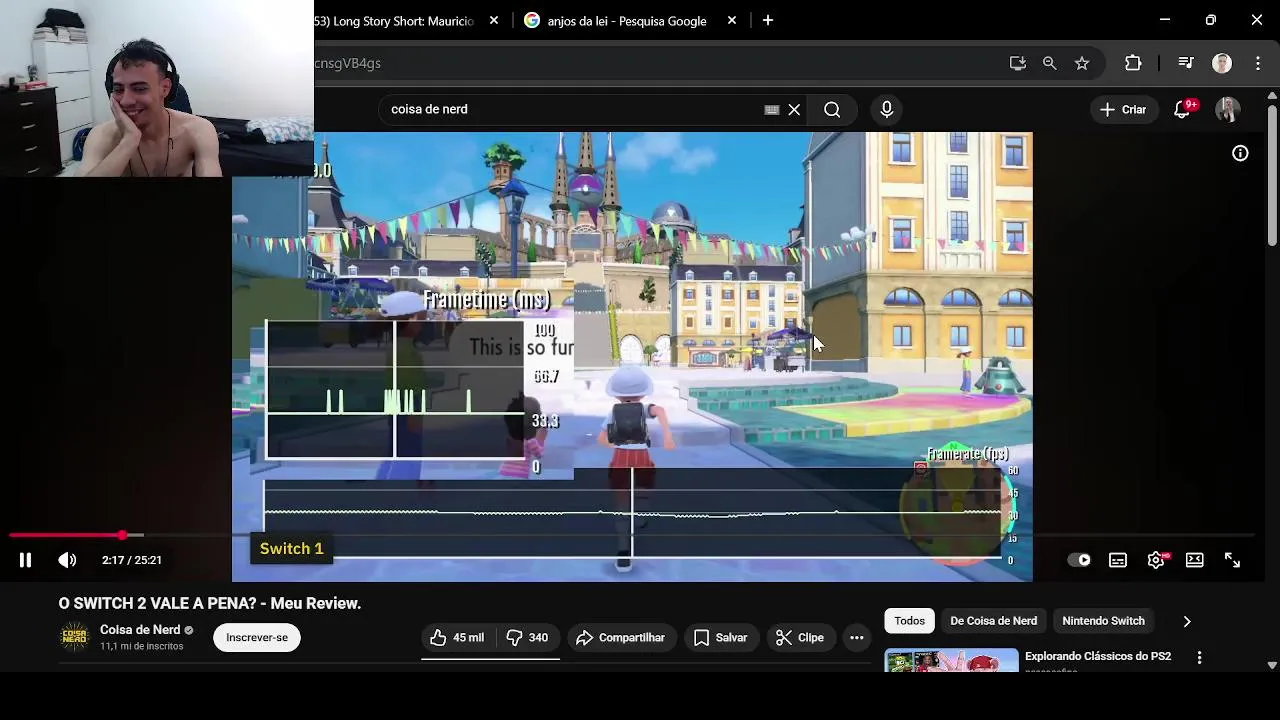This screenshot has width=1280, height=720.
Task: Expand more filter chips with the arrow
Action: tap(1187, 621)
